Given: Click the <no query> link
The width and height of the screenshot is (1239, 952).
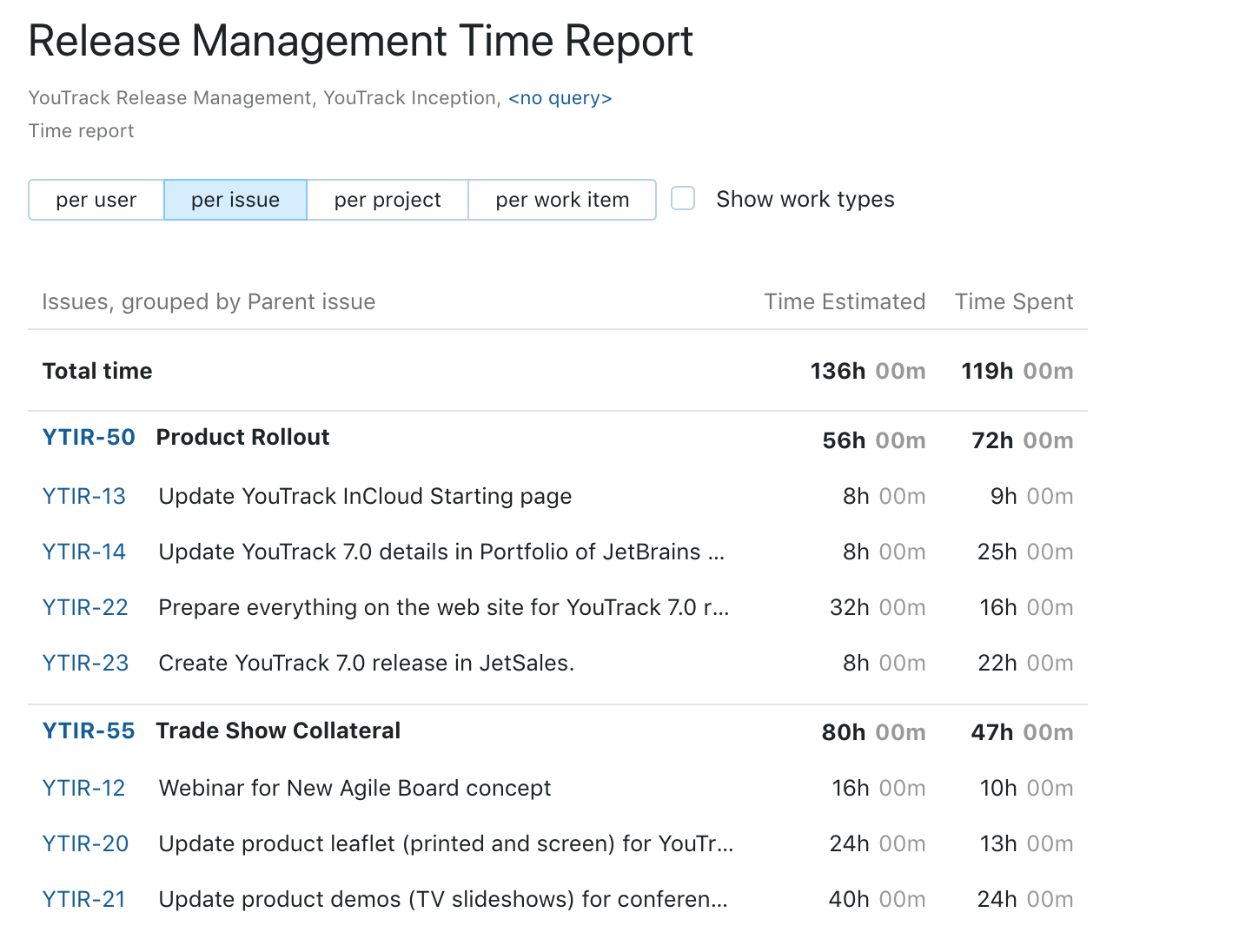Looking at the screenshot, I should tap(560, 98).
